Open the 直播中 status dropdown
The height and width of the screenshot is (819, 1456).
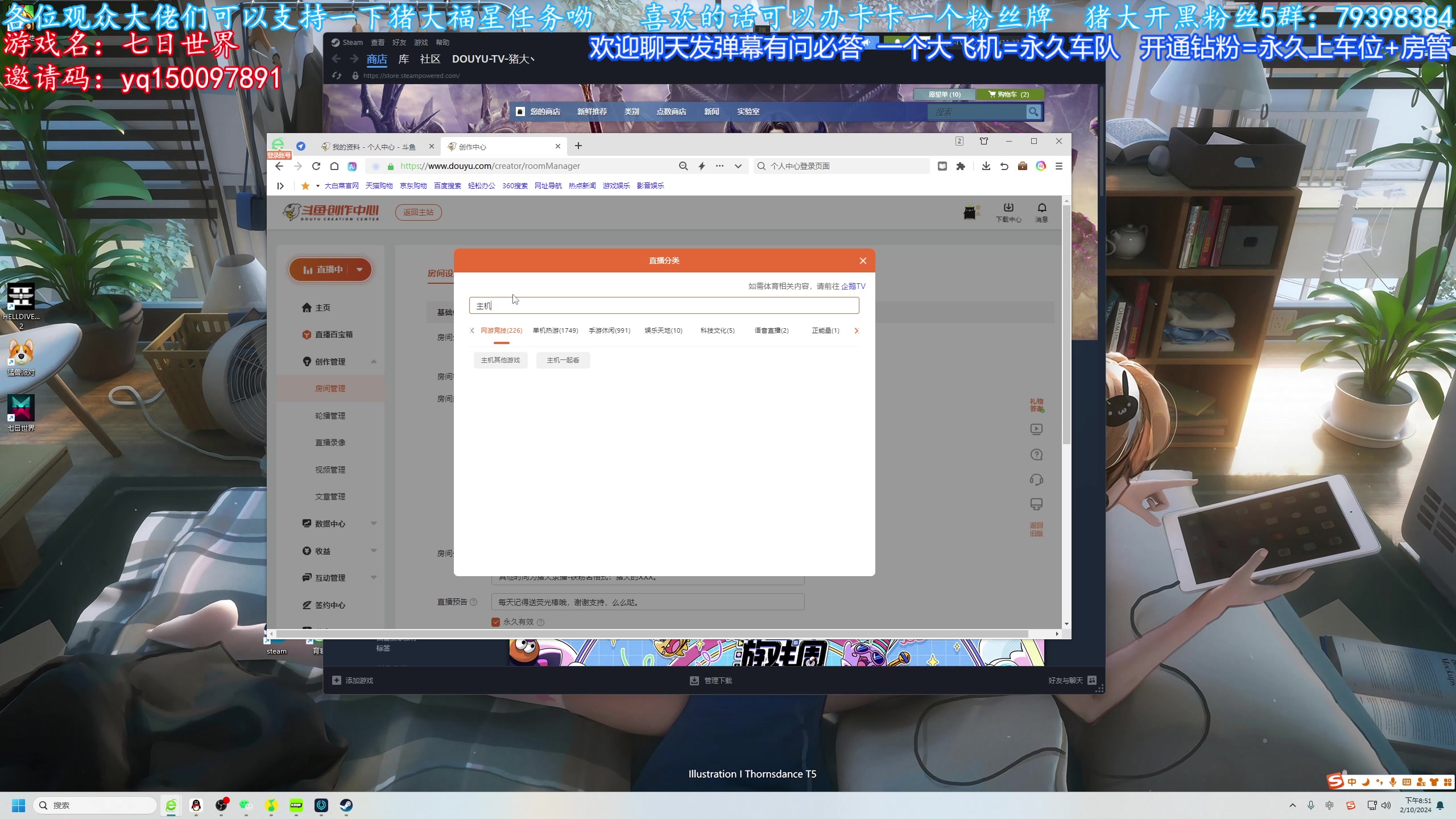359,270
